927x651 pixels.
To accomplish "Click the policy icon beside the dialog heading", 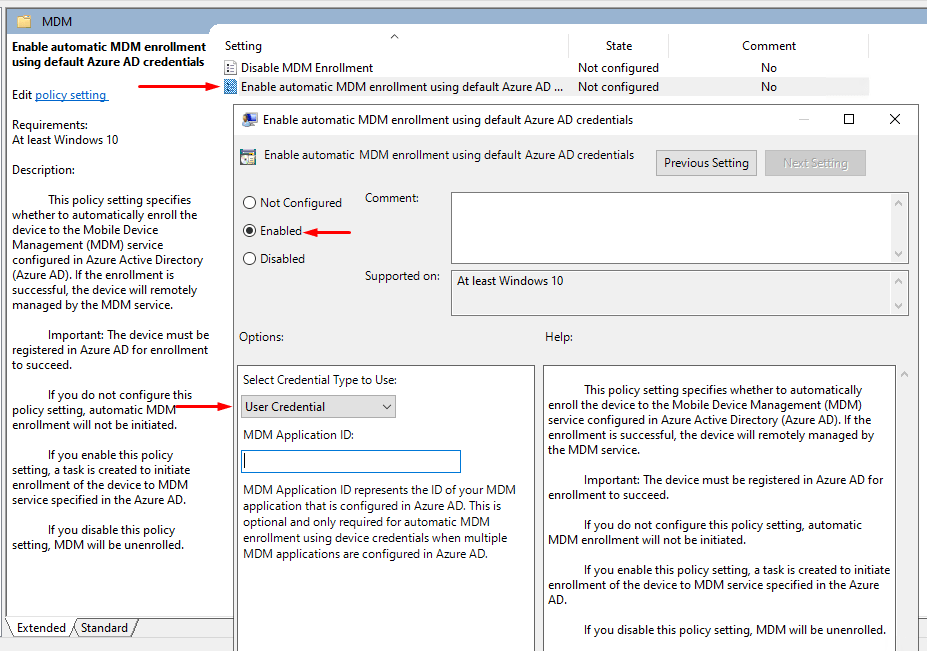I will coord(248,156).
